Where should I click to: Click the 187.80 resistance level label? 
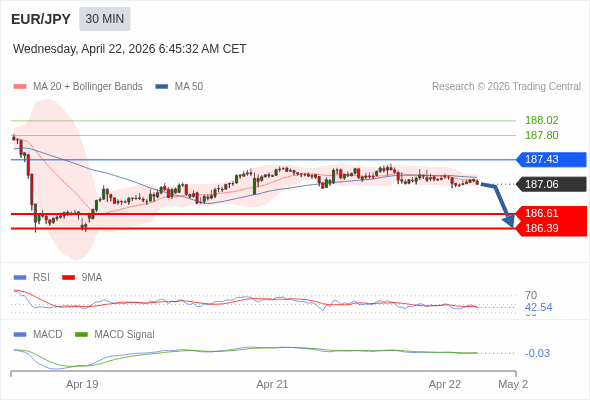[x=541, y=135]
